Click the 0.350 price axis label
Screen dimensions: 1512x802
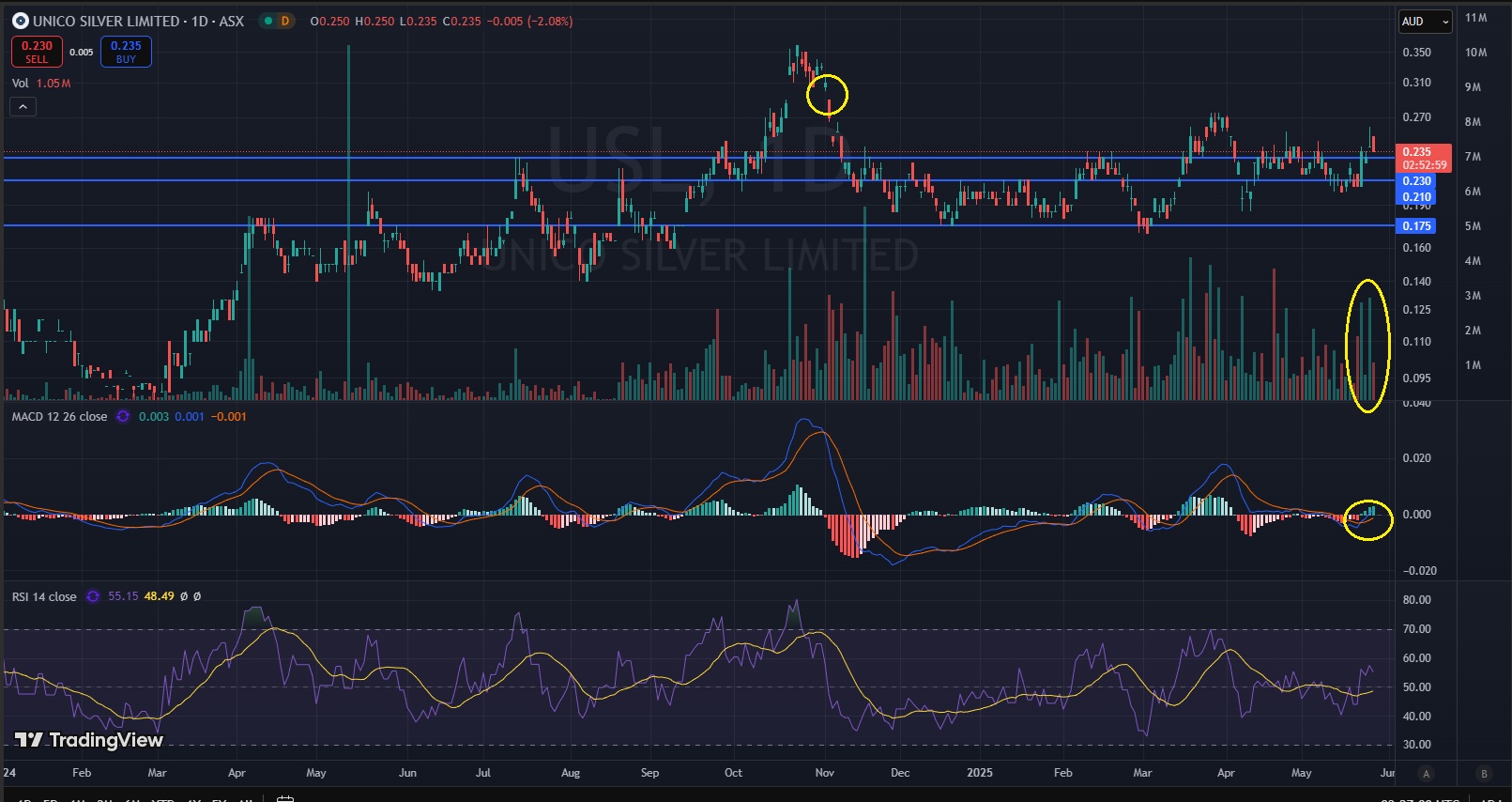tap(1416, 53)
